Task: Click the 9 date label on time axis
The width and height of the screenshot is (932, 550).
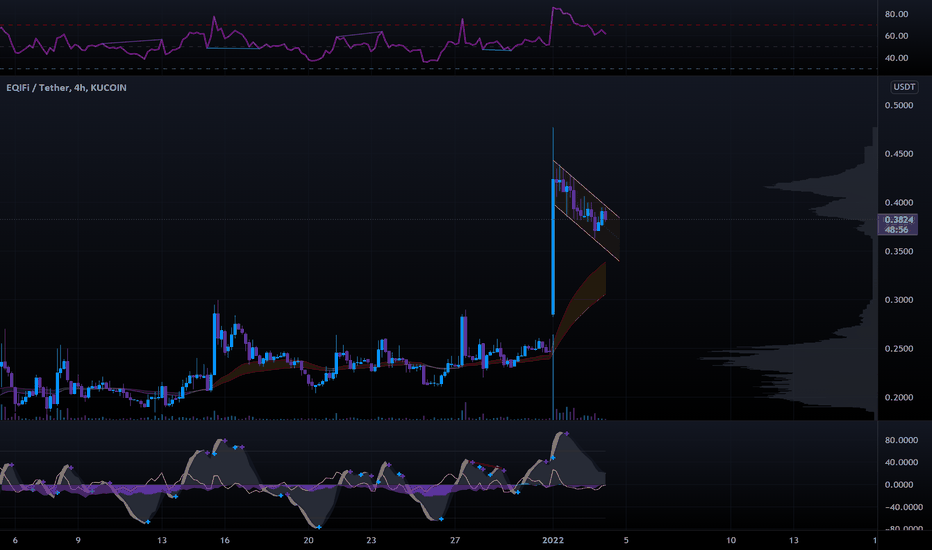Action: [x=78, y=540]
